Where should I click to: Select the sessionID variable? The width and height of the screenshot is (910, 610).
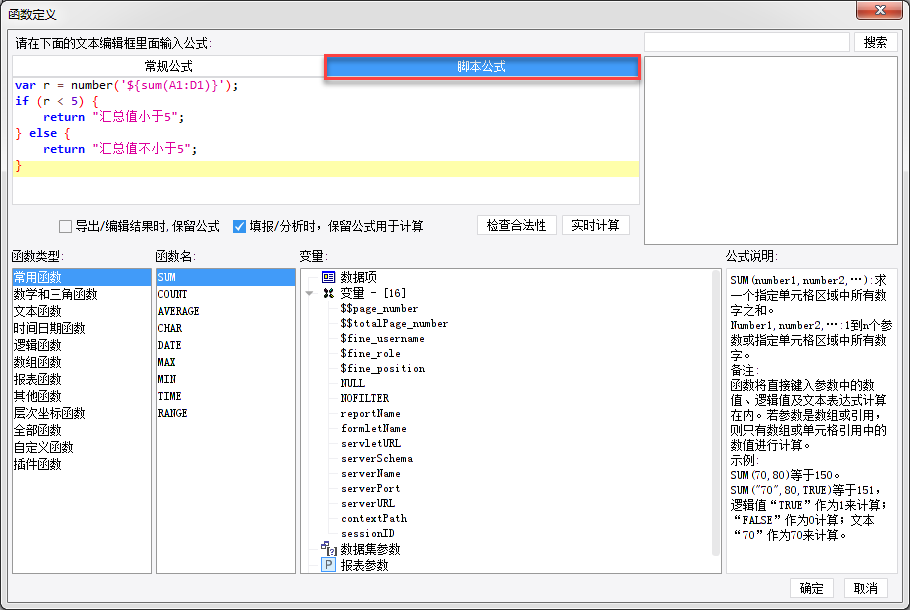(367, 533)
